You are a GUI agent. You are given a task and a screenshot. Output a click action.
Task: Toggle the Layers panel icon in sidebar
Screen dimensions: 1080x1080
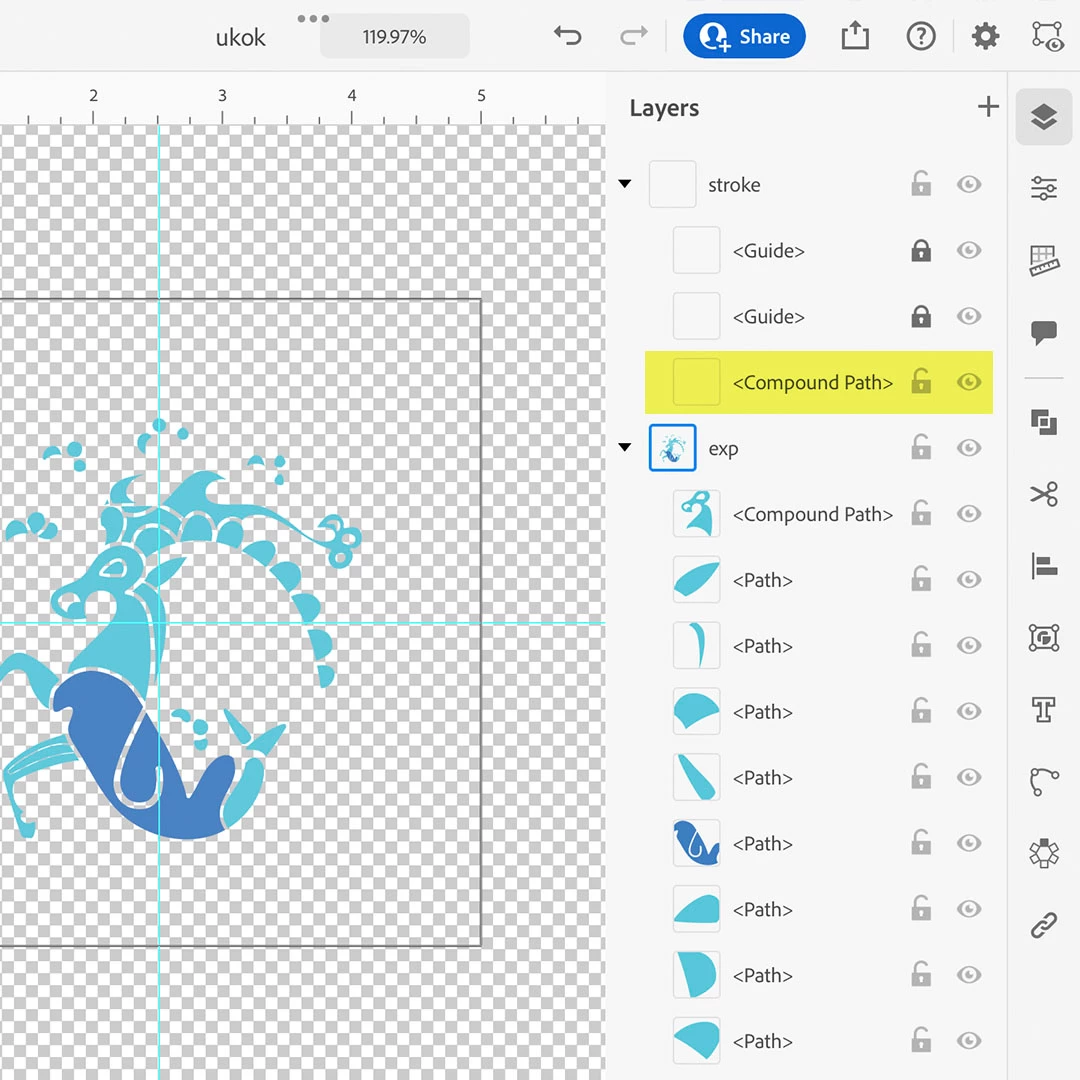1043,116
